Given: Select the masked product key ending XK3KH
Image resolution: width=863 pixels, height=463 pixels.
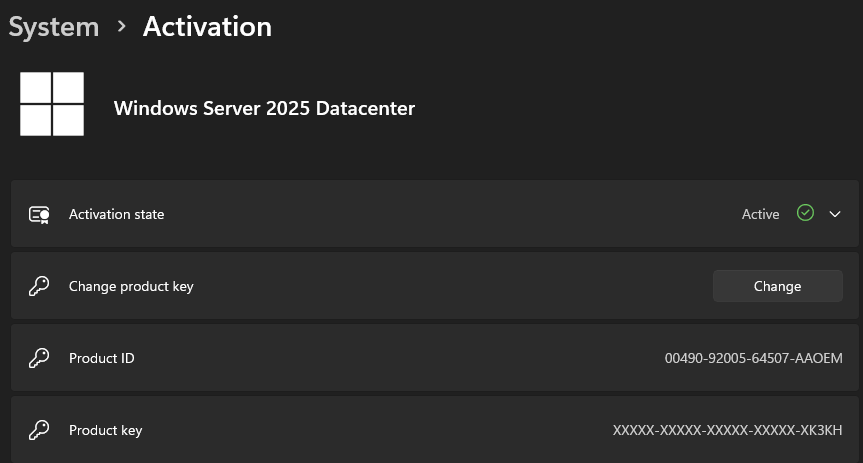Looking at the screenshot, I should (x=727, y=431).
